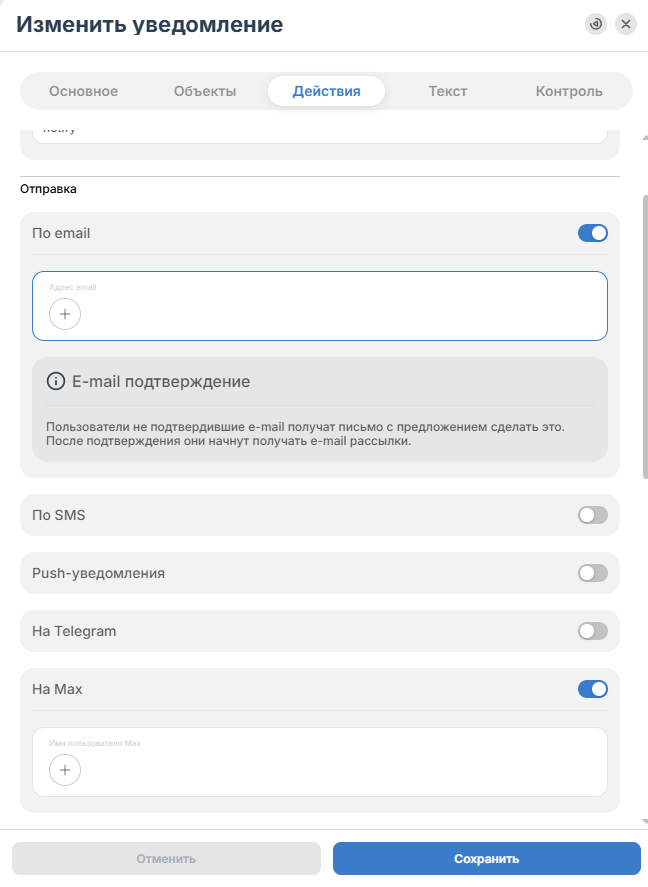Focus the Адрес email input field

coord(320,306)
